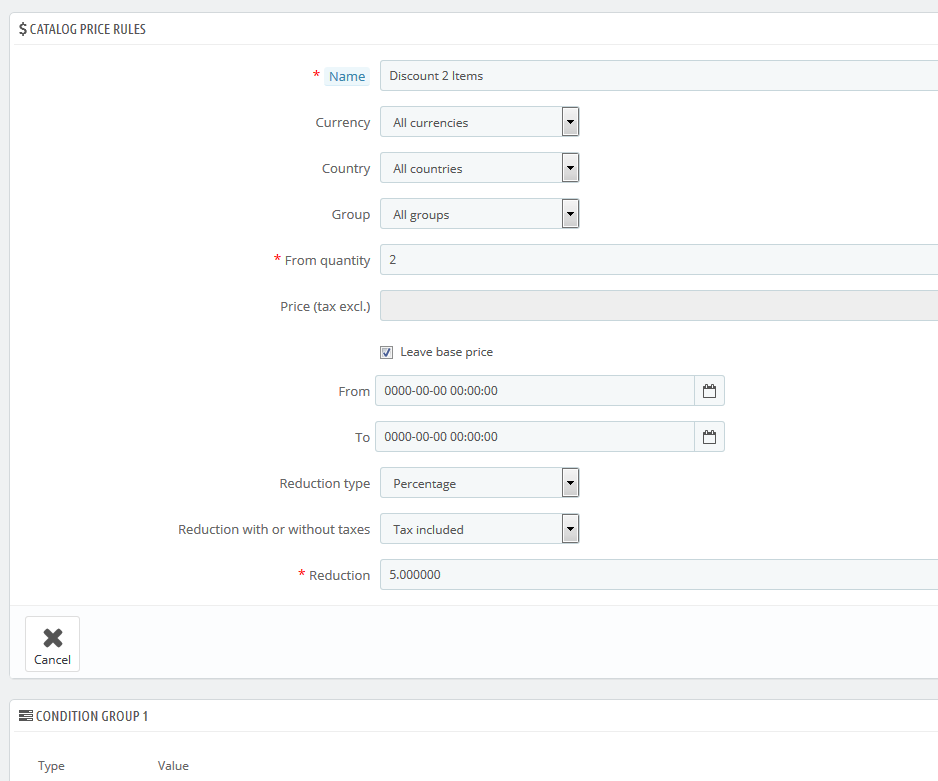Image resolution: width=938 pixels, height=781 pixels.
Task: Click the Type column header
Action: click(x=51, y=766)
